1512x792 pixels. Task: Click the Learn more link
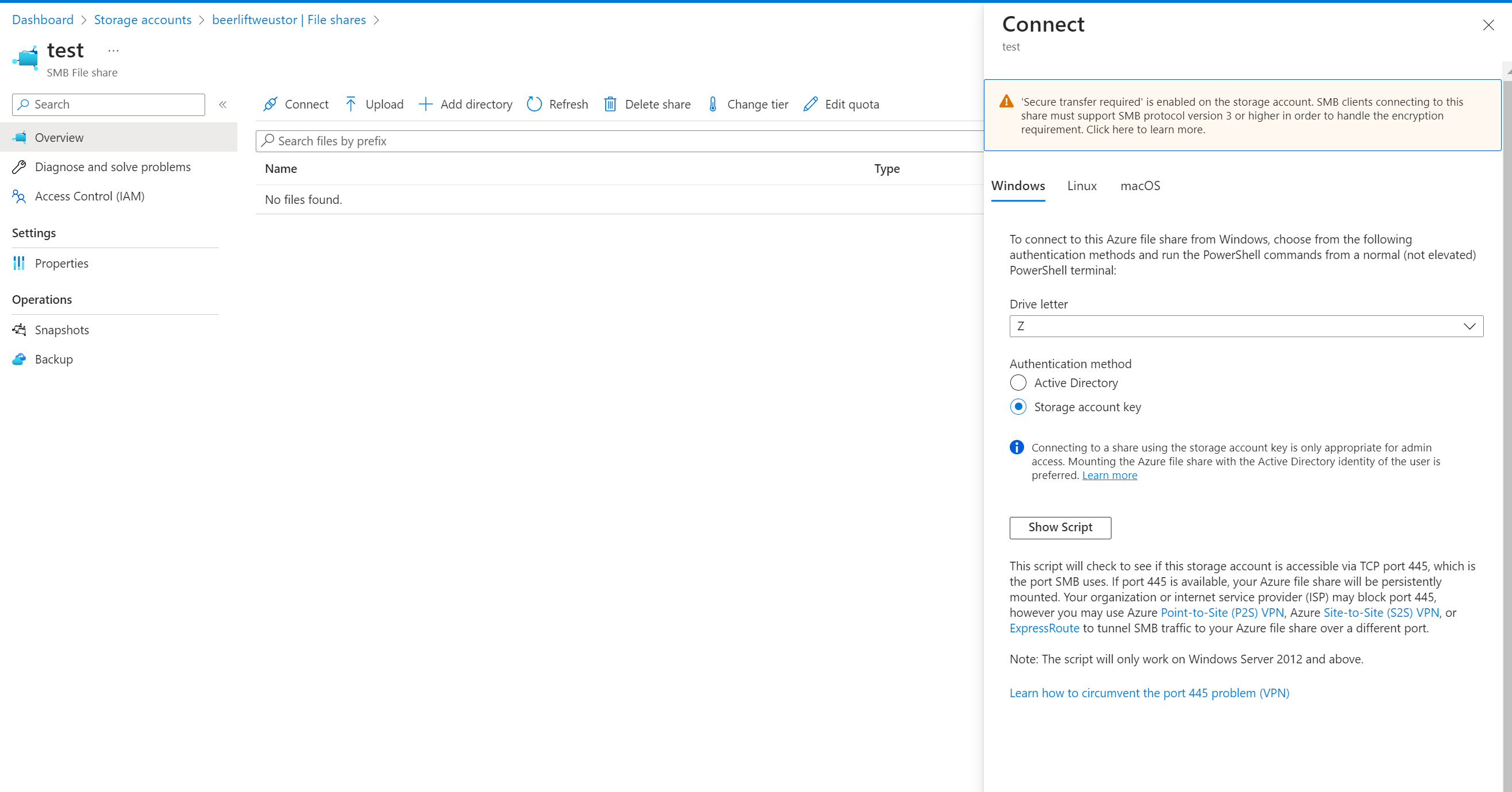(1109, 475)
